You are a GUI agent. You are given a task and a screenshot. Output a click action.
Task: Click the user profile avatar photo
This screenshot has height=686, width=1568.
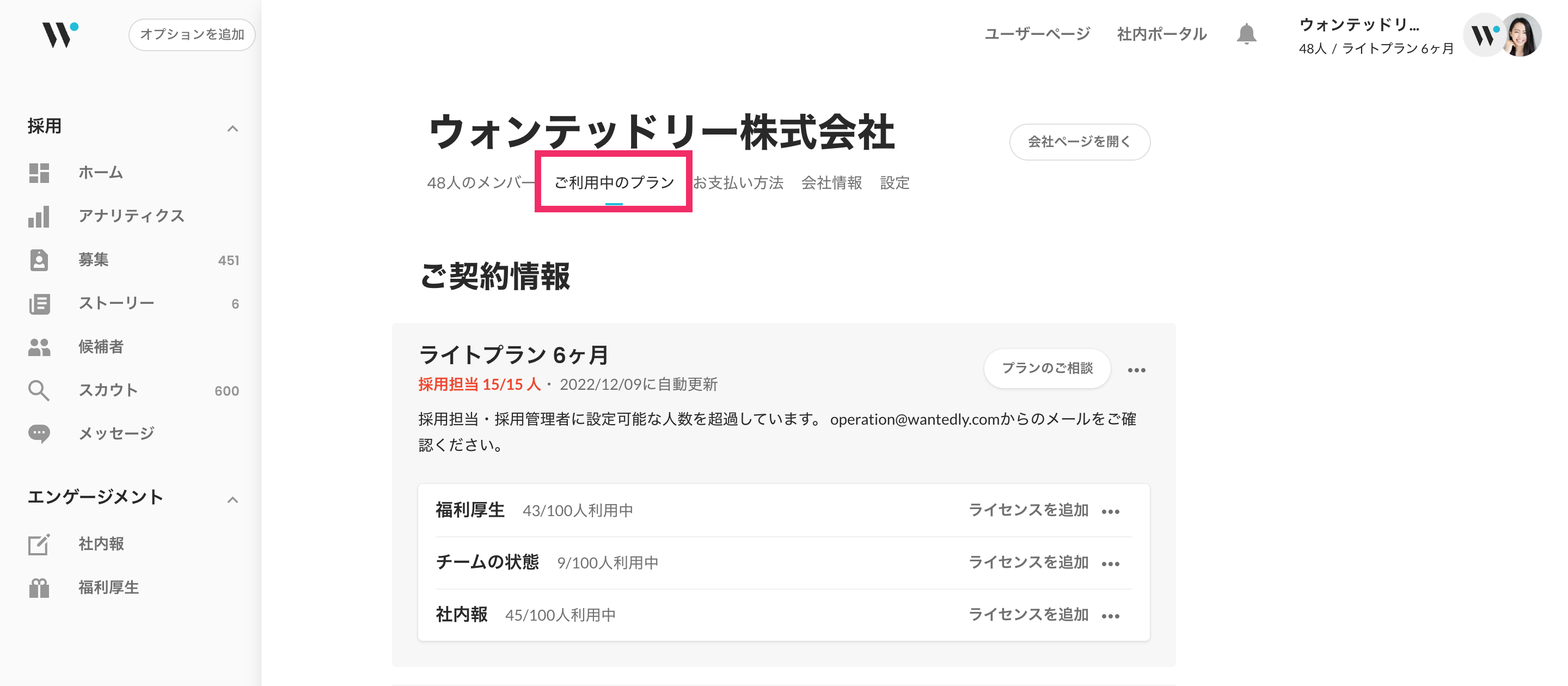click(x=1522, y=35)
